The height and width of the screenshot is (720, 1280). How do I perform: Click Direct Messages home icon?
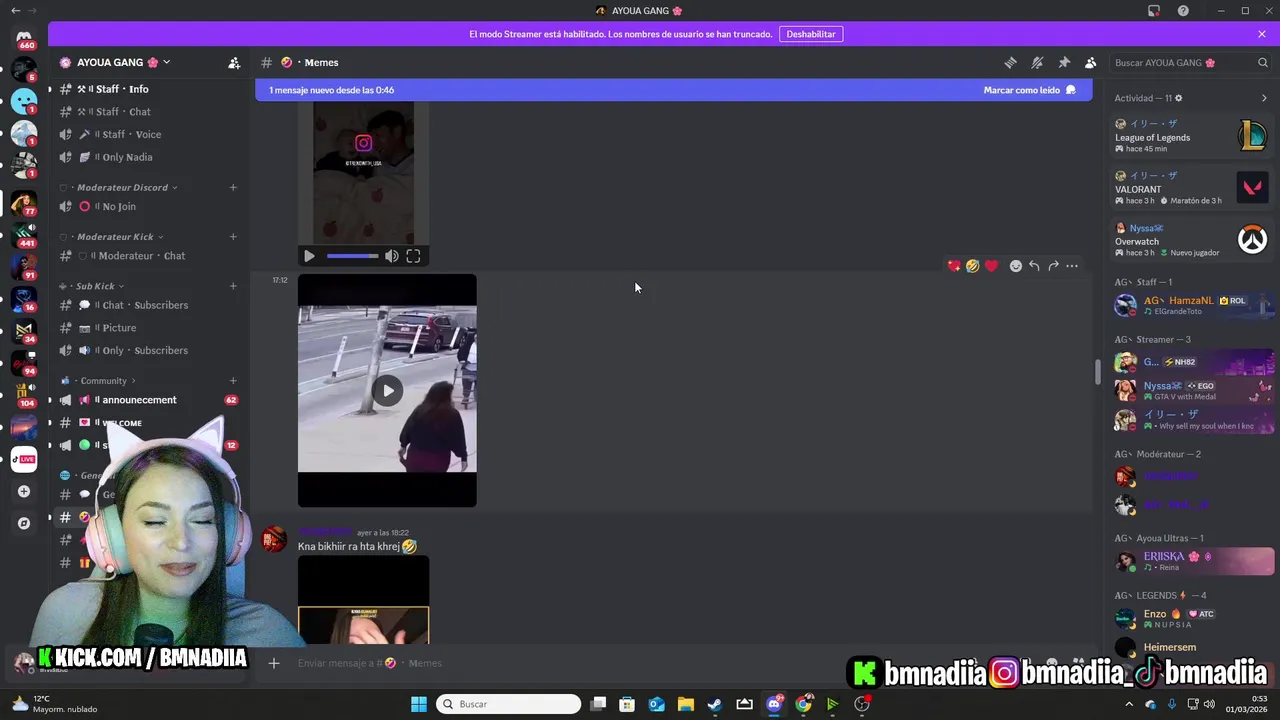(24, 36)
